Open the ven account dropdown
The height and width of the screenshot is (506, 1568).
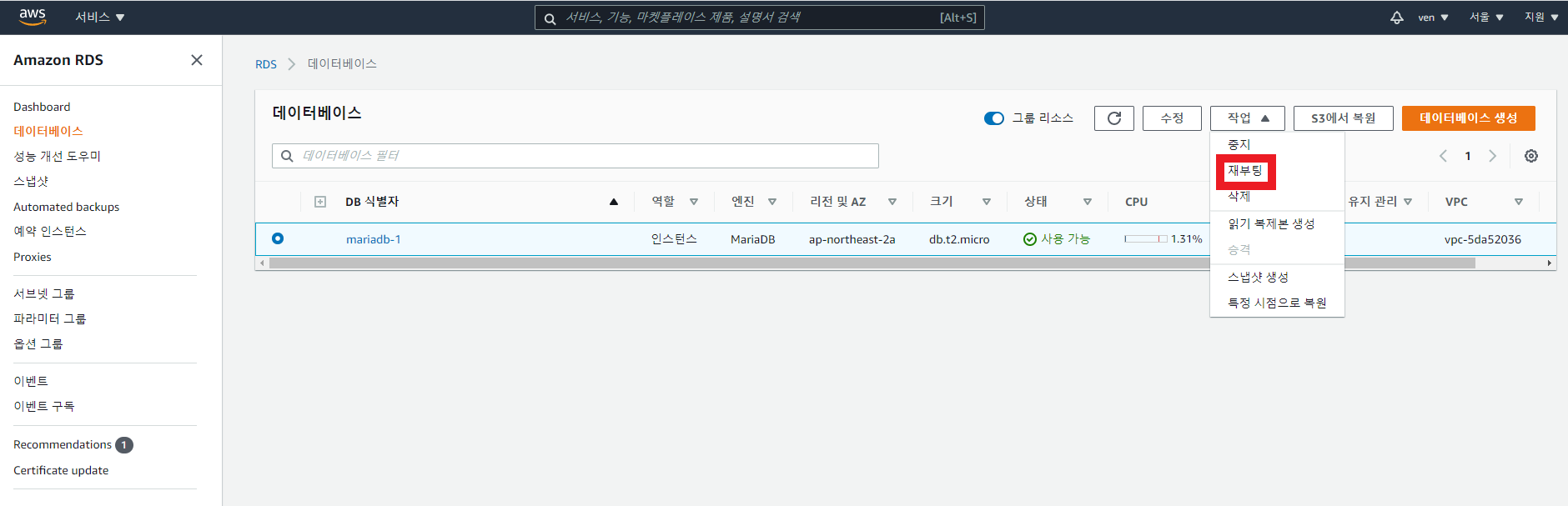tap(1433, 18)
